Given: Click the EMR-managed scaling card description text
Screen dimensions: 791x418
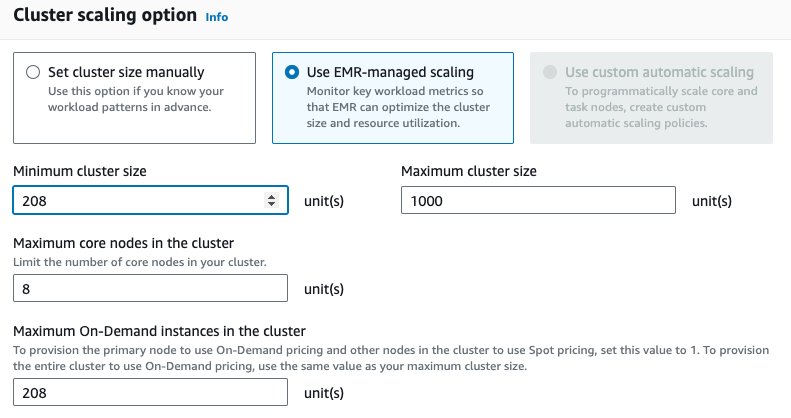Looking at the screenshot, I should (398, 107).
